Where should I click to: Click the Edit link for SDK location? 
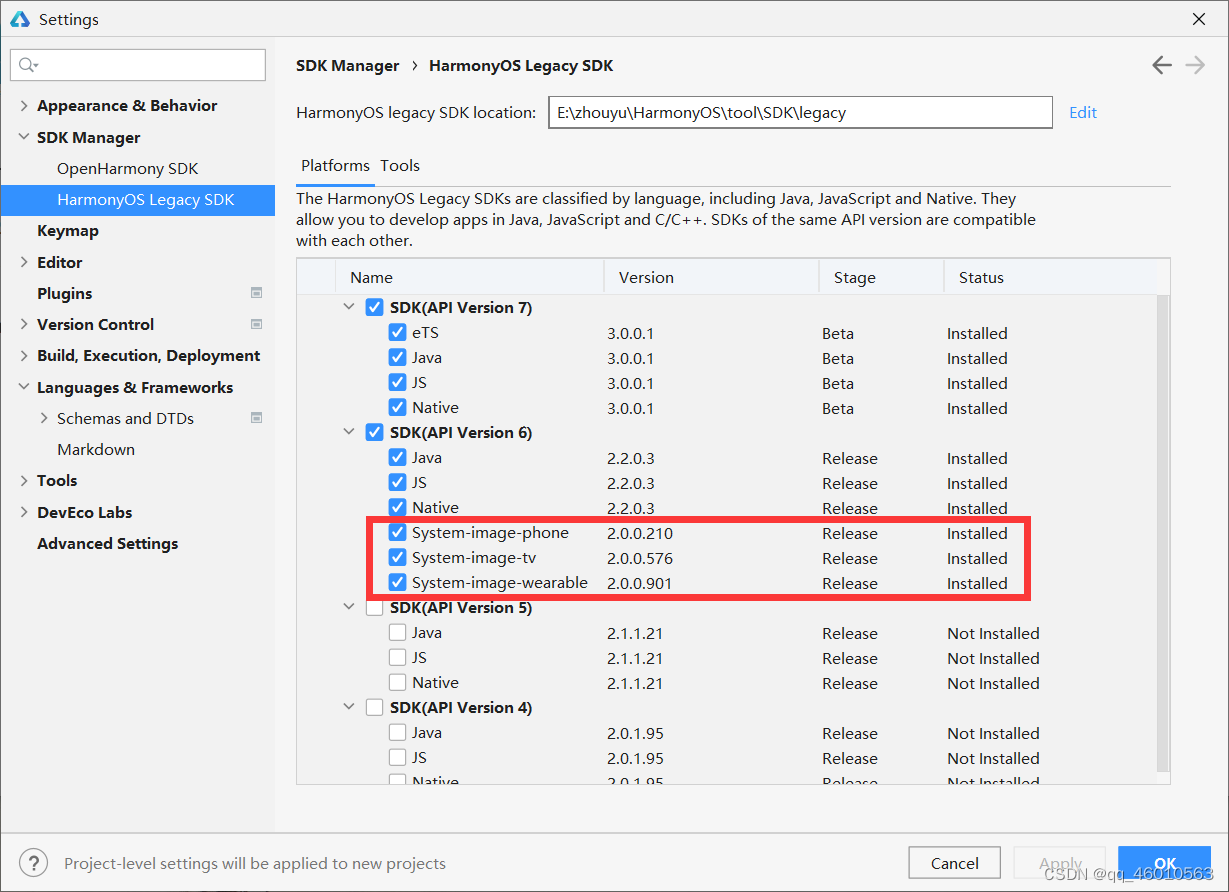point(1083,113)
